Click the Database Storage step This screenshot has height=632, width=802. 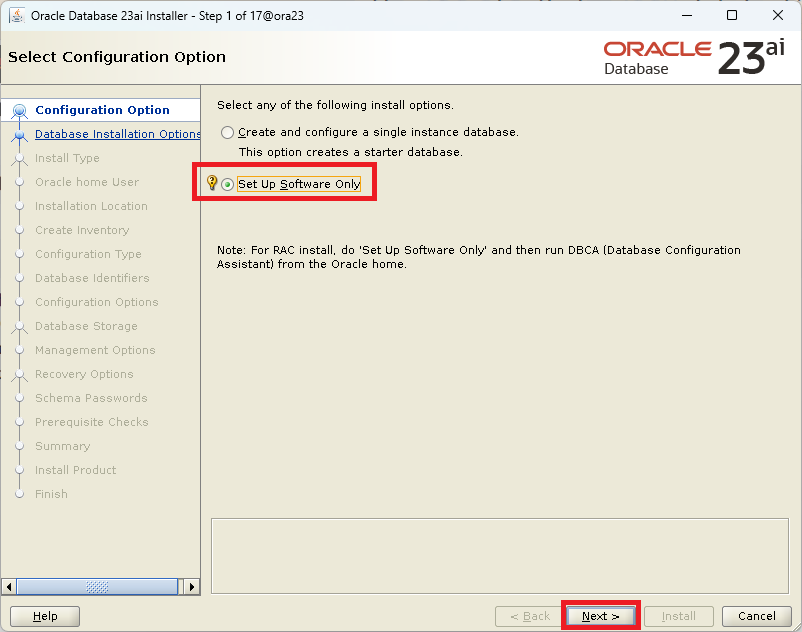click(x=86, y=326)
